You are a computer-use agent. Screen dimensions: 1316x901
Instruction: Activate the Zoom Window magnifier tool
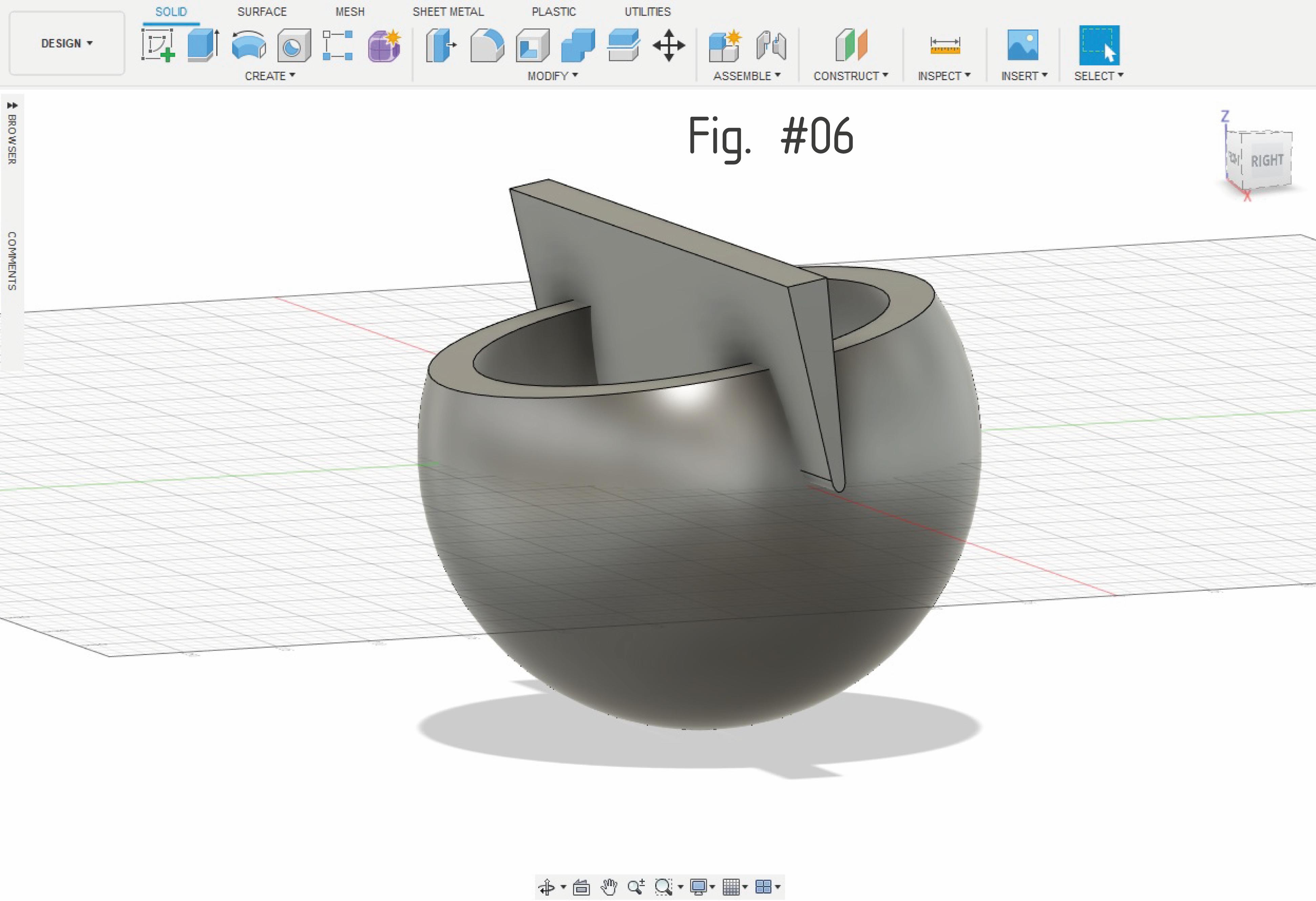click(x=663, y=887)
